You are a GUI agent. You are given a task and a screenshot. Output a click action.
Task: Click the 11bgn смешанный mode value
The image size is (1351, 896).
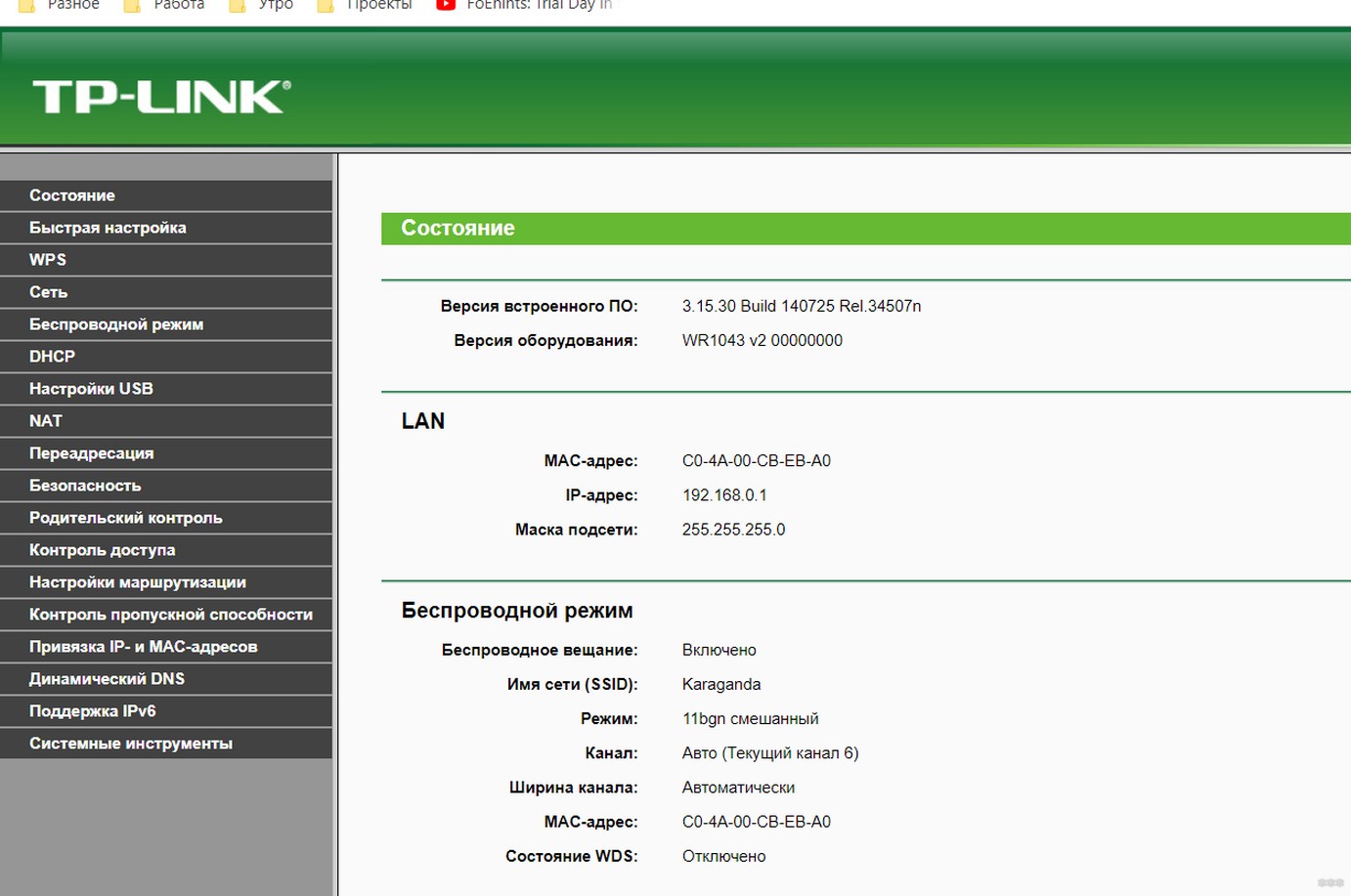pyautogui.click(x=750, y=718)
